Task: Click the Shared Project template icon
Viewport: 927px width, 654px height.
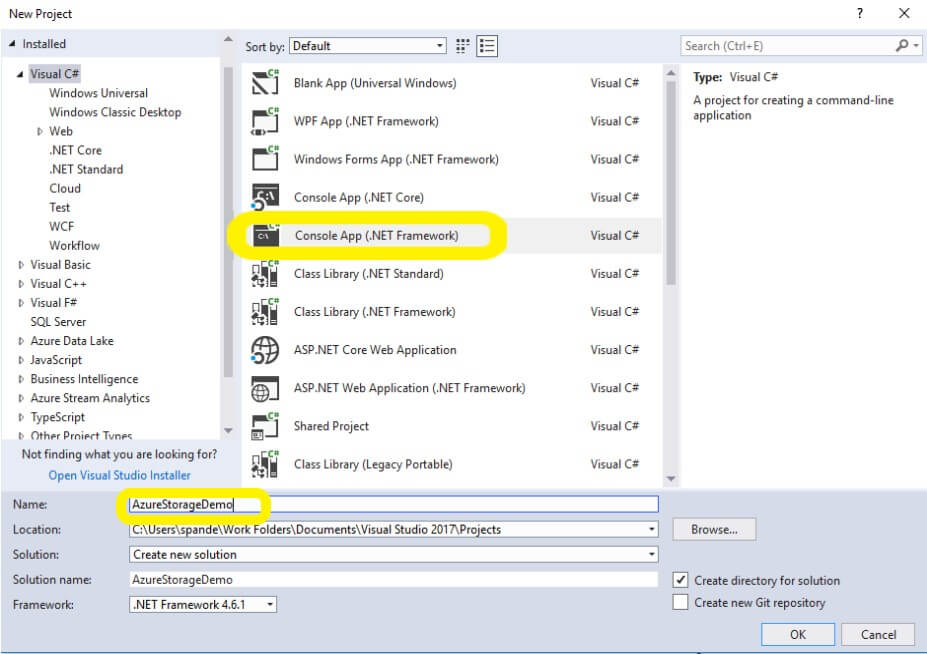Action: 265,426
